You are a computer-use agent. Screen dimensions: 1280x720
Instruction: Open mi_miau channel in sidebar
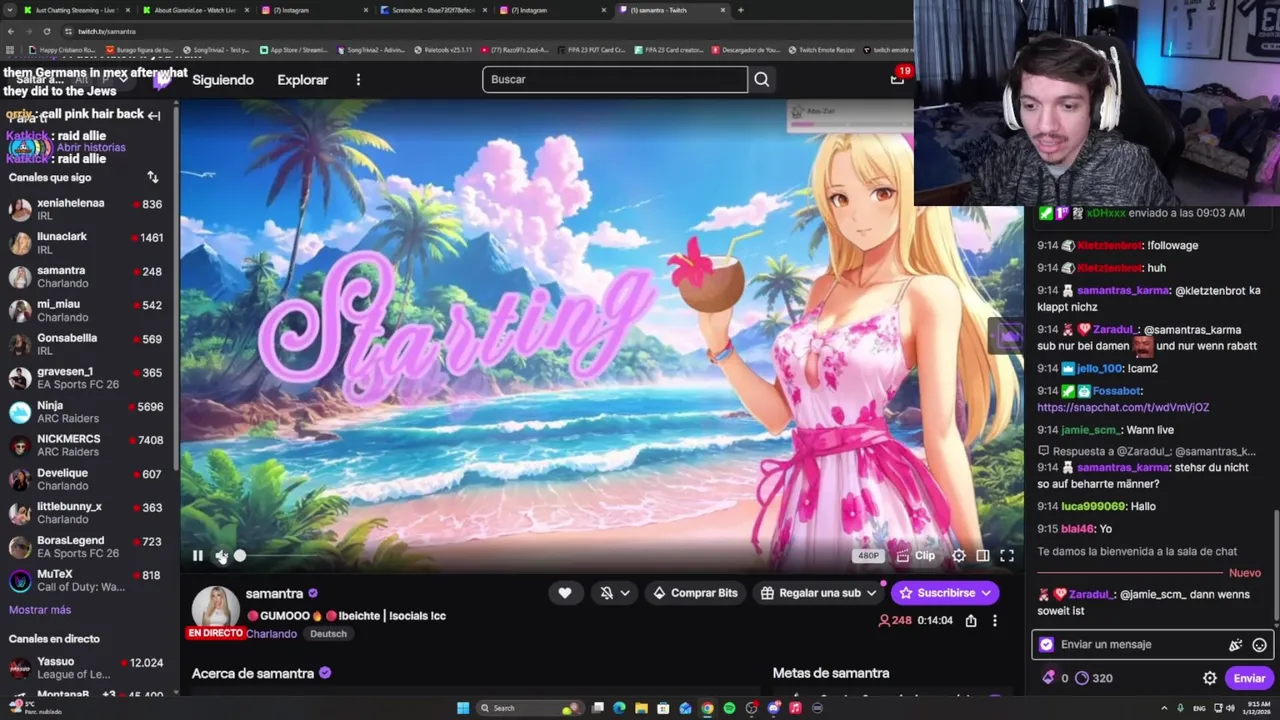click(x=88, y=311)
